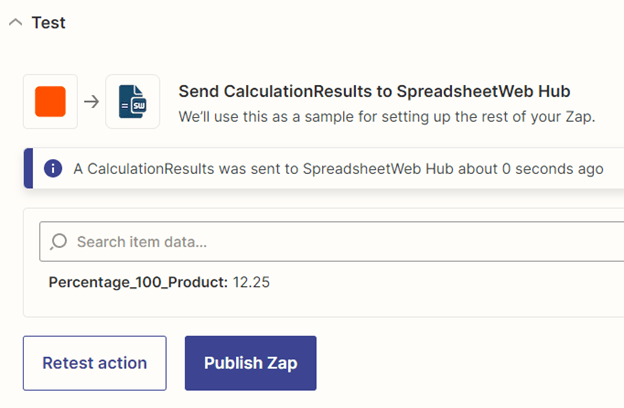Select the Percentage_100_Product field label
Screen dimensions: 624x408
(x=138, y=282)
